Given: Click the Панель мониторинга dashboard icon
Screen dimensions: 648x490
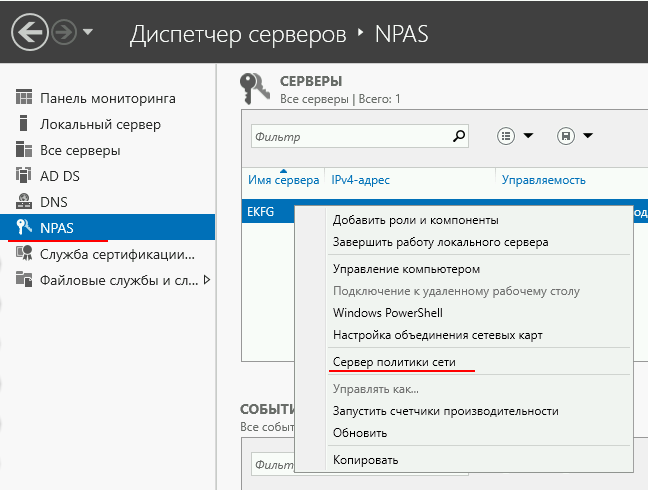Looking at the screenshot, I should [25, 98].
